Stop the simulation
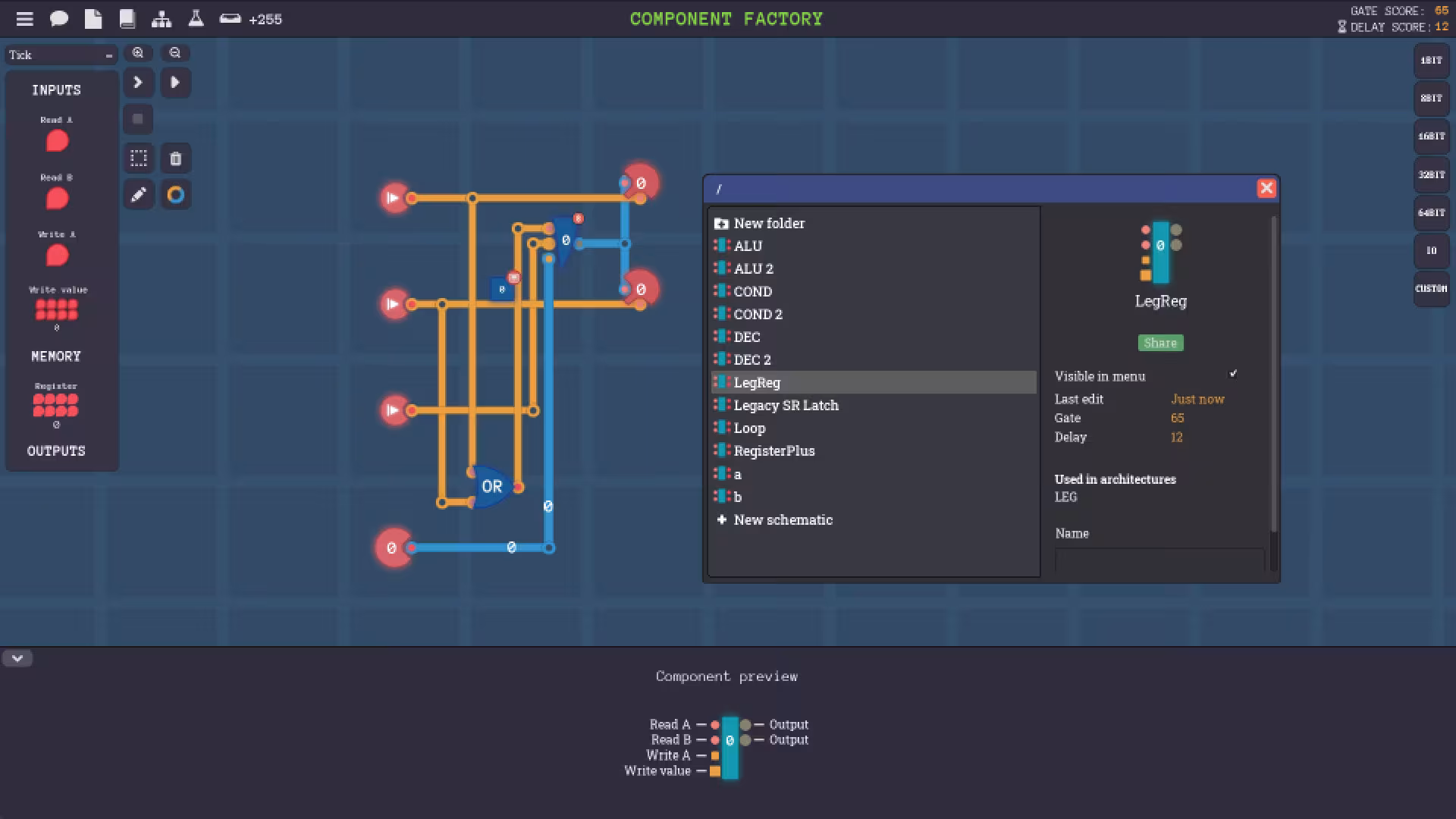Viewport: 1456px width, 819px height. pyautogui.click(x=138, y=119)
